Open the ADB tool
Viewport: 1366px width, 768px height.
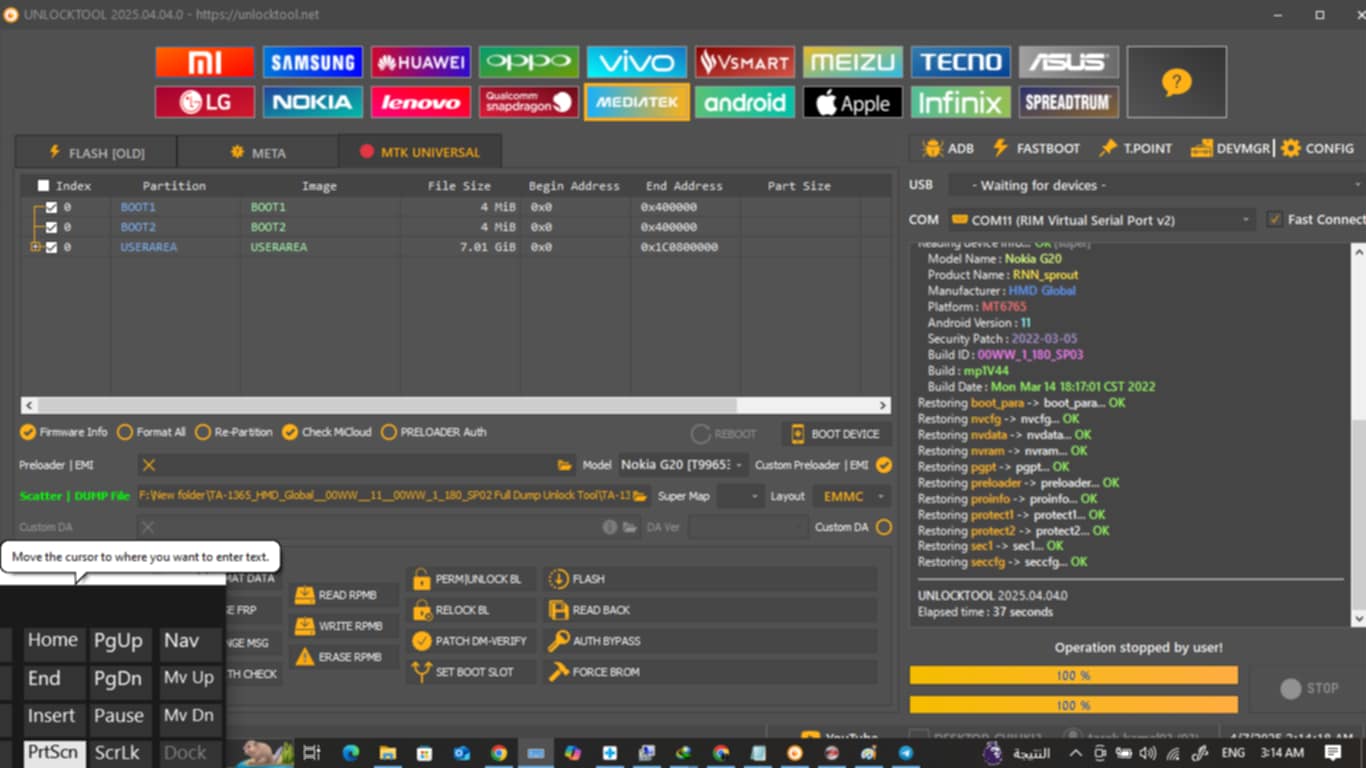[947, 148]
